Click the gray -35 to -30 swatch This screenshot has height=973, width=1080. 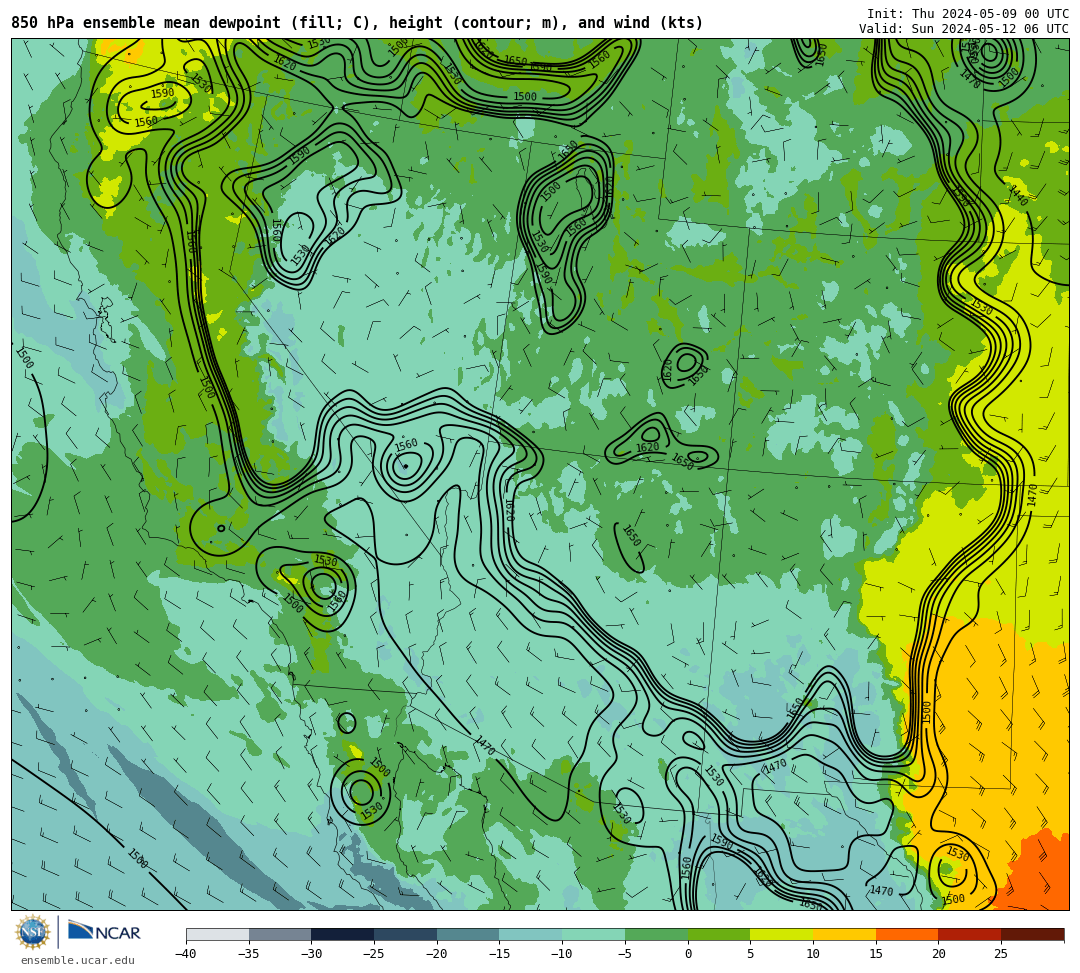(x=280, y=934)
